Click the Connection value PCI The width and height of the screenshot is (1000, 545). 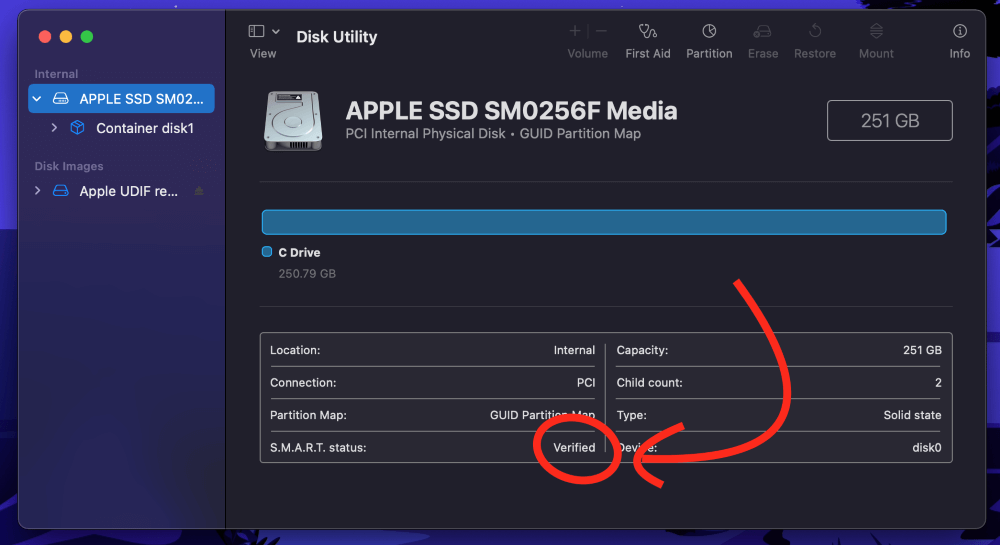[x=585, y=382]
